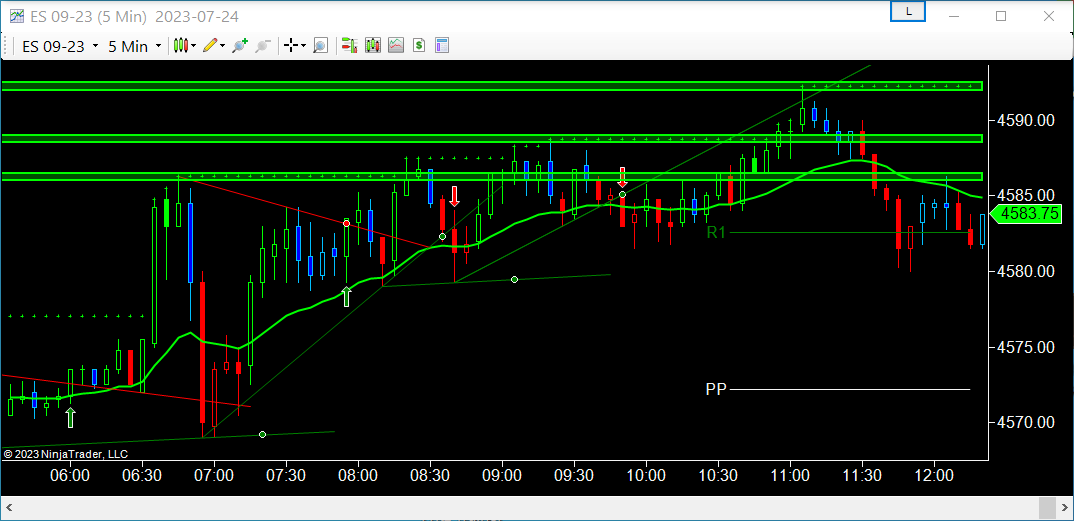Viewport: 1074px width, 521px height.
Task: Click the horizontal scrollbar thumb
Action: (1047, 507)
